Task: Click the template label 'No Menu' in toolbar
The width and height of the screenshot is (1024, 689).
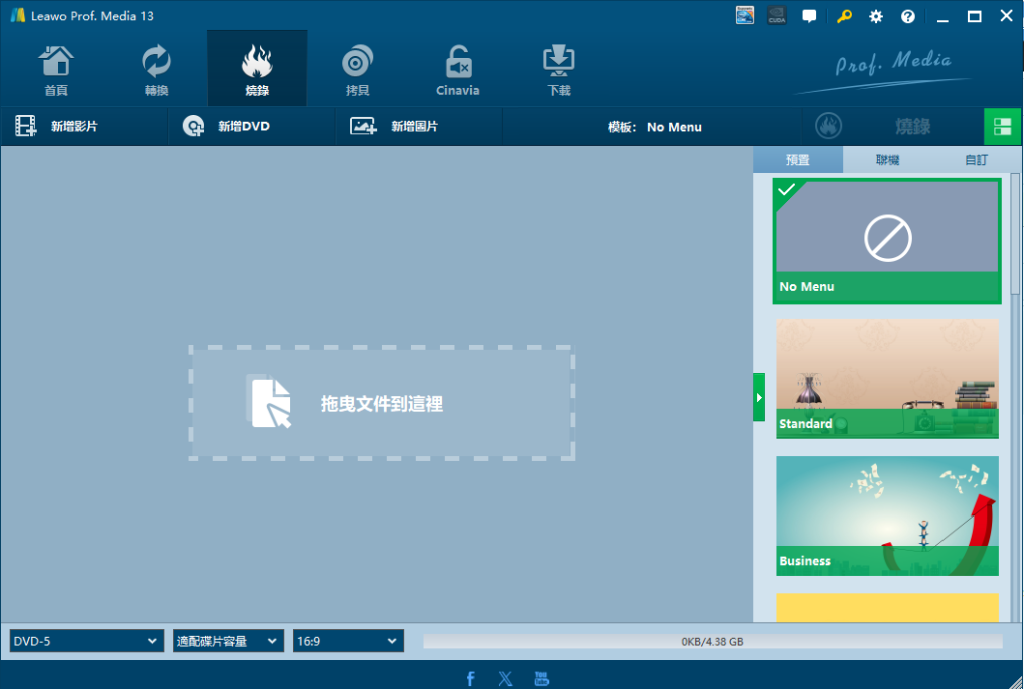Action: coord(674,127)
